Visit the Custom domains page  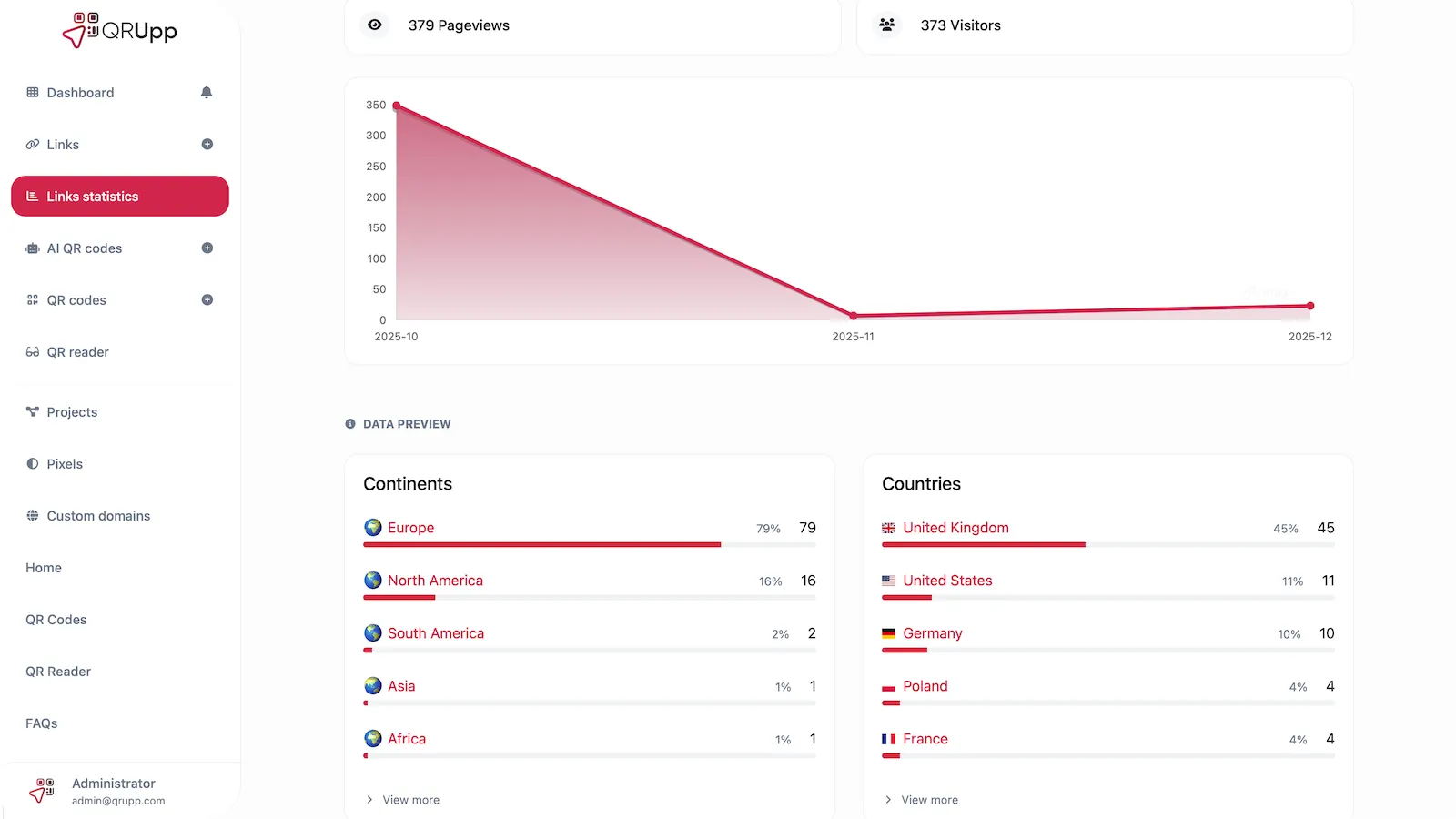tap(97, 515)
